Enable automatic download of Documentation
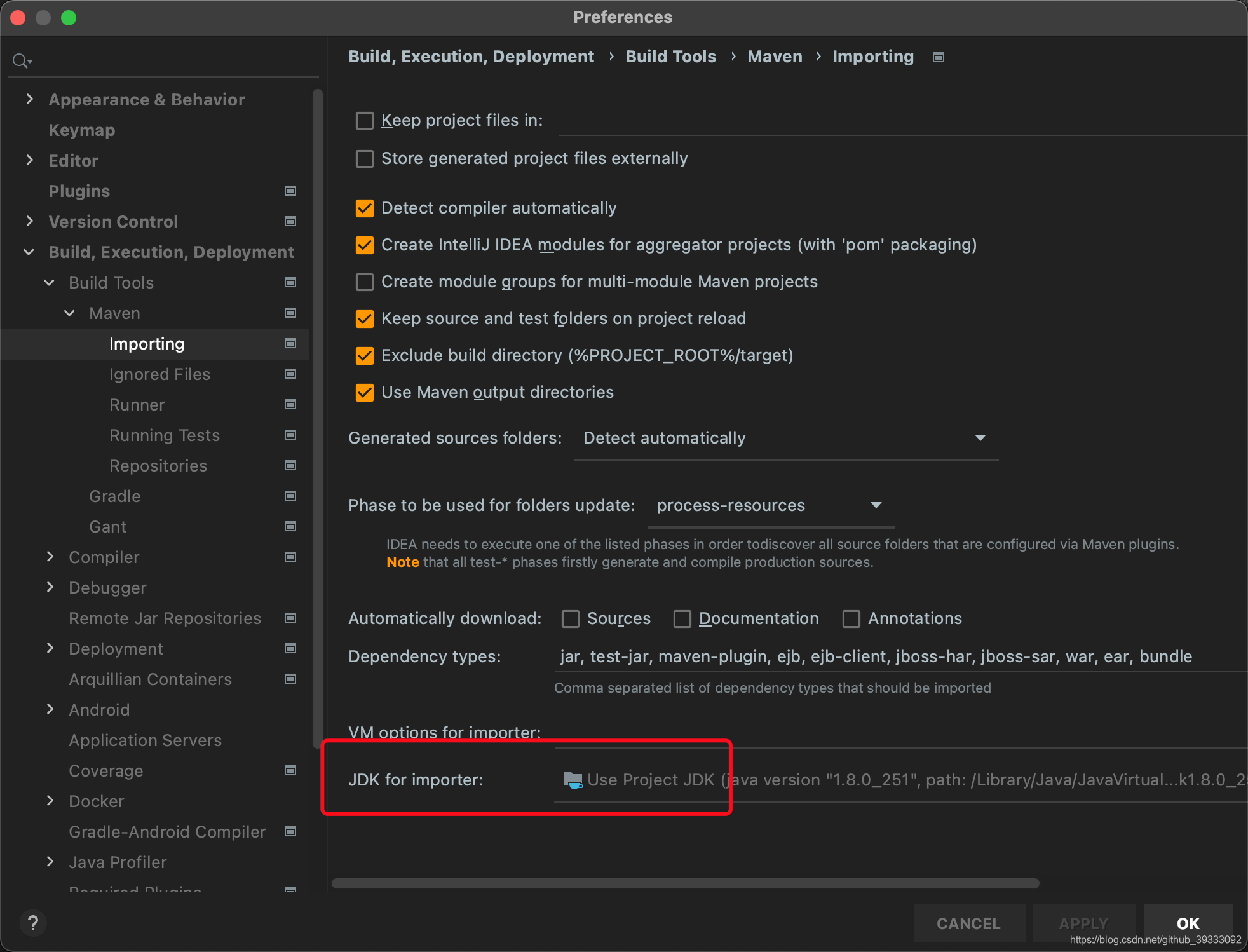The image size is (1248, 952). tap(682, 619)
